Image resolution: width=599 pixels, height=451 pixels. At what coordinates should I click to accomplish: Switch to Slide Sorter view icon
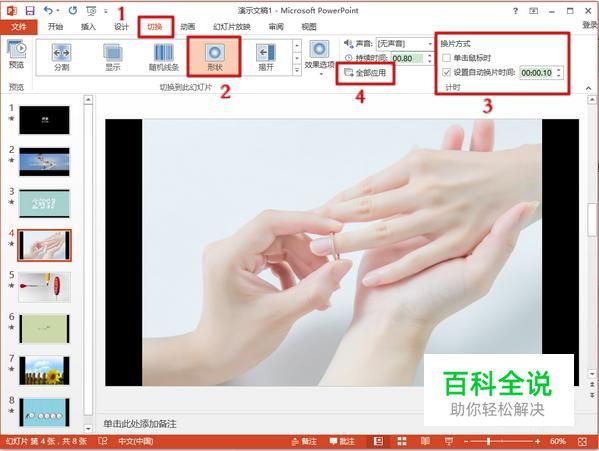402,441
